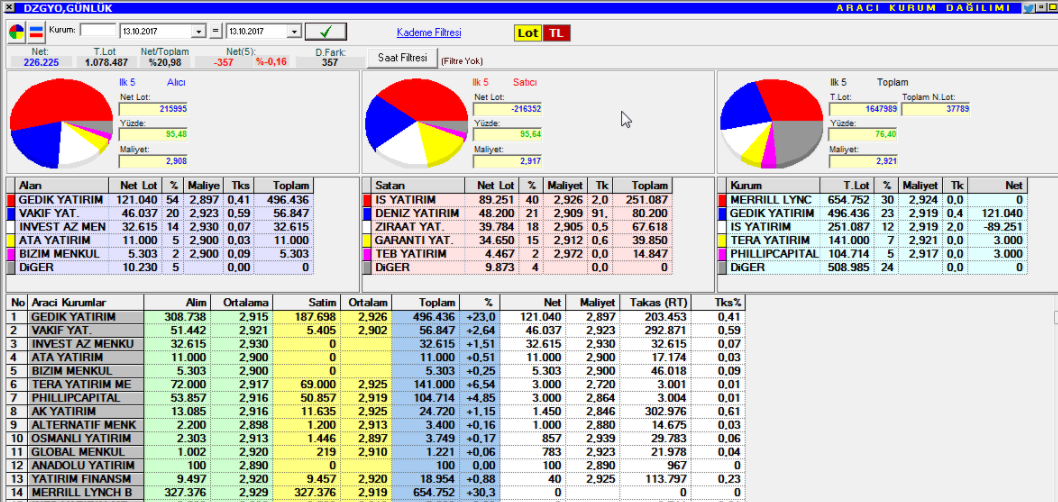Click the blue-red bar chart icon
Viewport: 1058px width, 502px height.
coord(35,32)
